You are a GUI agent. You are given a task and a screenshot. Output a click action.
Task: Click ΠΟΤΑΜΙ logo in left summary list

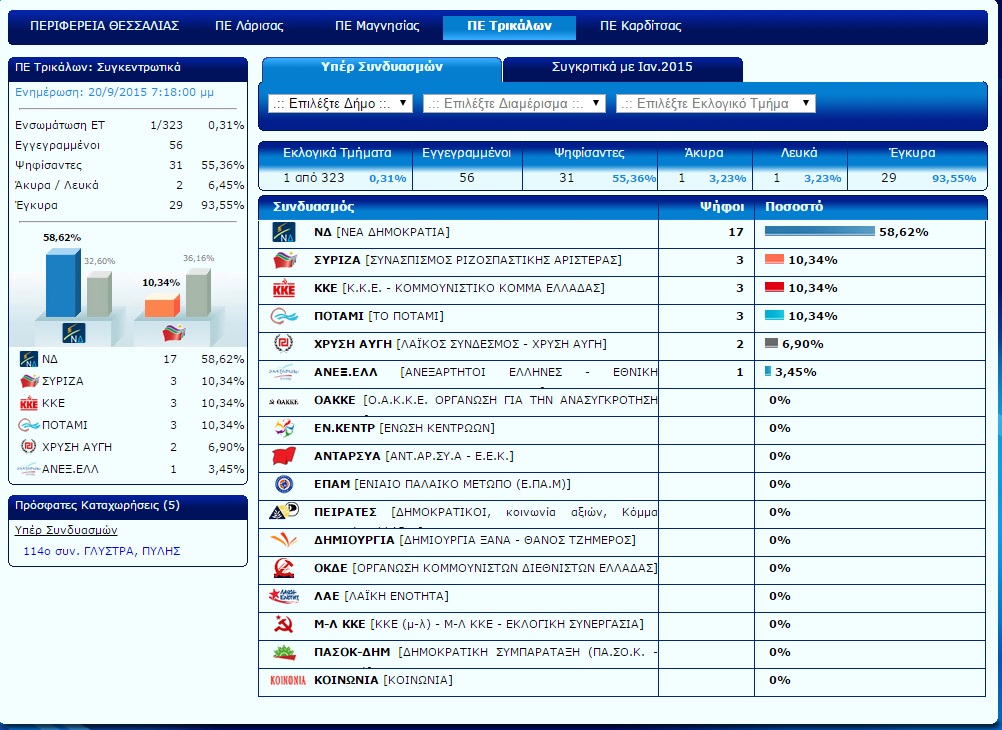tap(29, 425)
